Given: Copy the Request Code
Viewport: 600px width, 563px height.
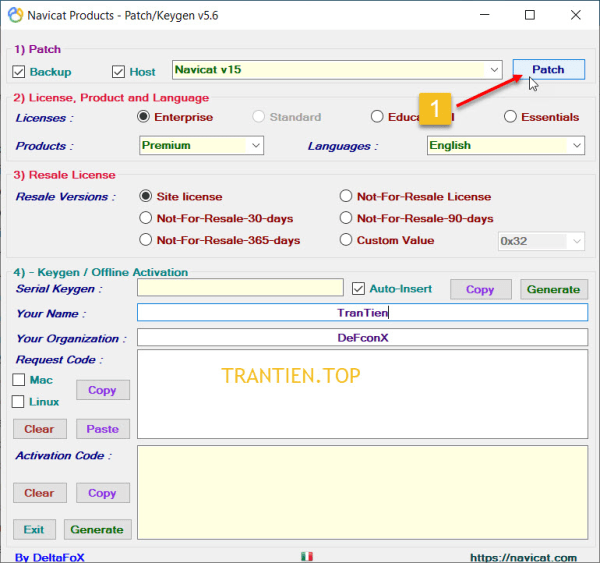Looking at the screenshot, I should [x=103, y=390].
